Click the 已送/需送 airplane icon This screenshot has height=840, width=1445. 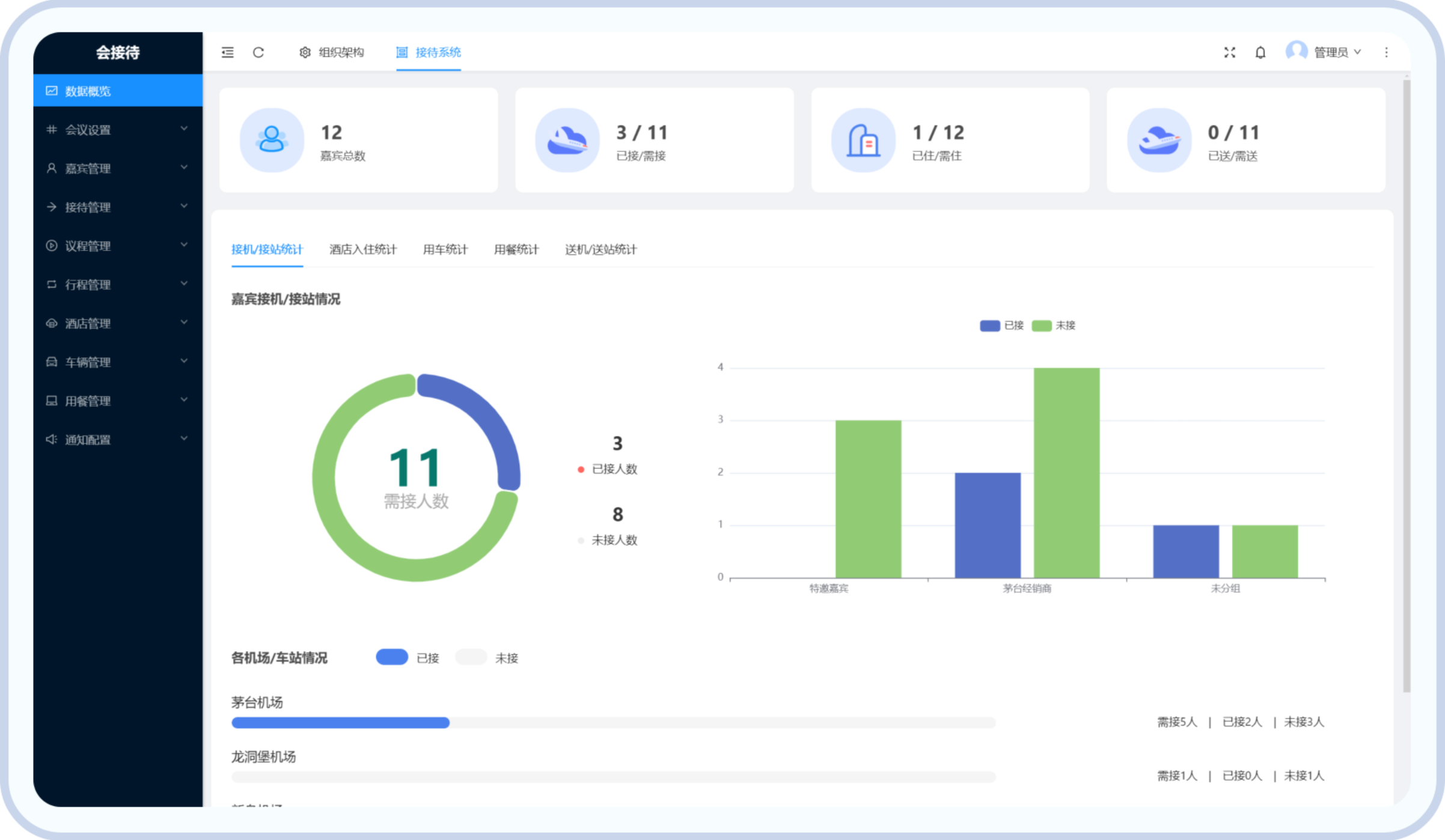[x=1159, y=140]
